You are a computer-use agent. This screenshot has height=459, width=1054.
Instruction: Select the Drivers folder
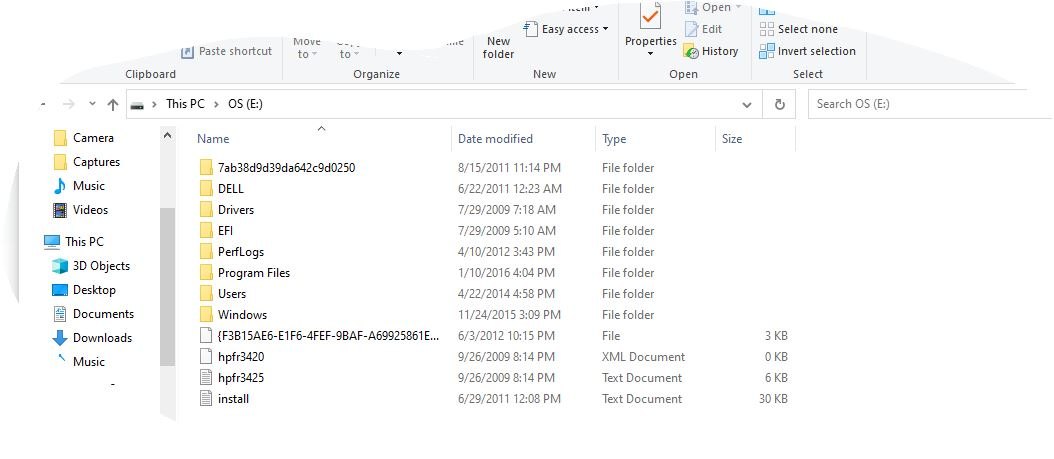coord(227,210)
